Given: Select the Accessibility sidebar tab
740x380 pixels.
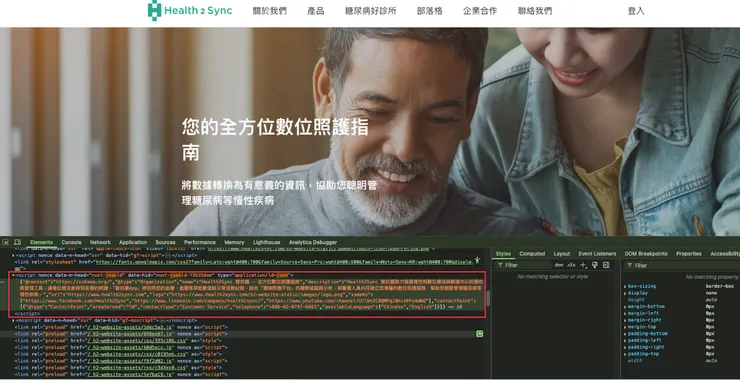Looking at the screenshot, I should (725, 253).
